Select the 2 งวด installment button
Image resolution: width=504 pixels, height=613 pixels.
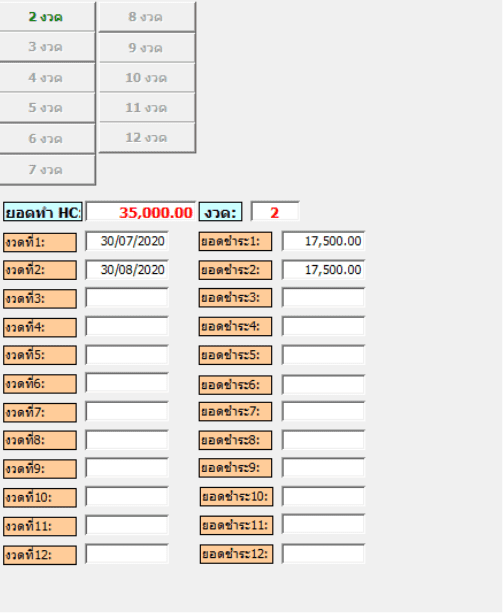click(x=46, y=17)
